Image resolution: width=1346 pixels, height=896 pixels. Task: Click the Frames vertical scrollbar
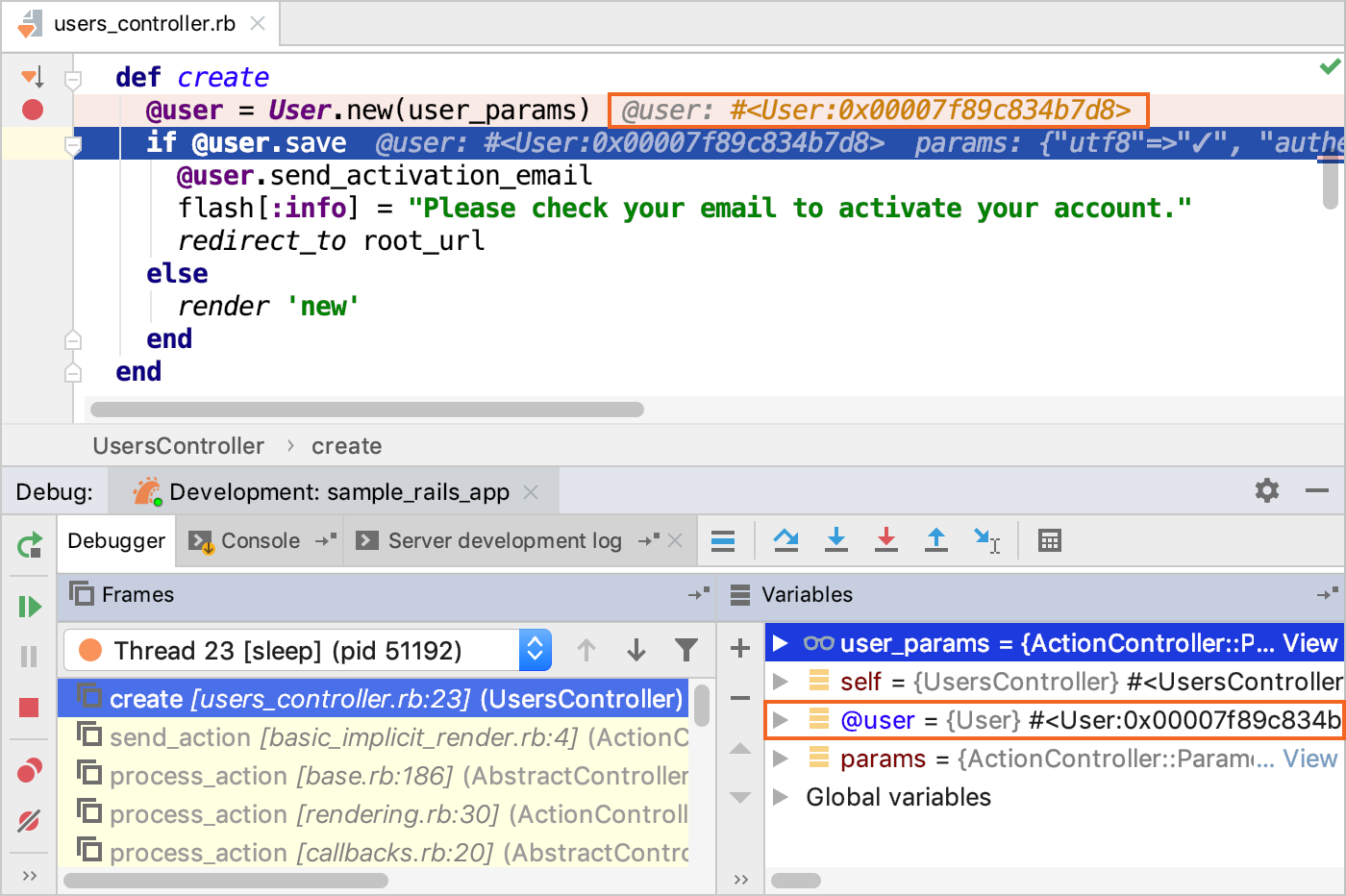pyautogui.click(x=702, y=705)
